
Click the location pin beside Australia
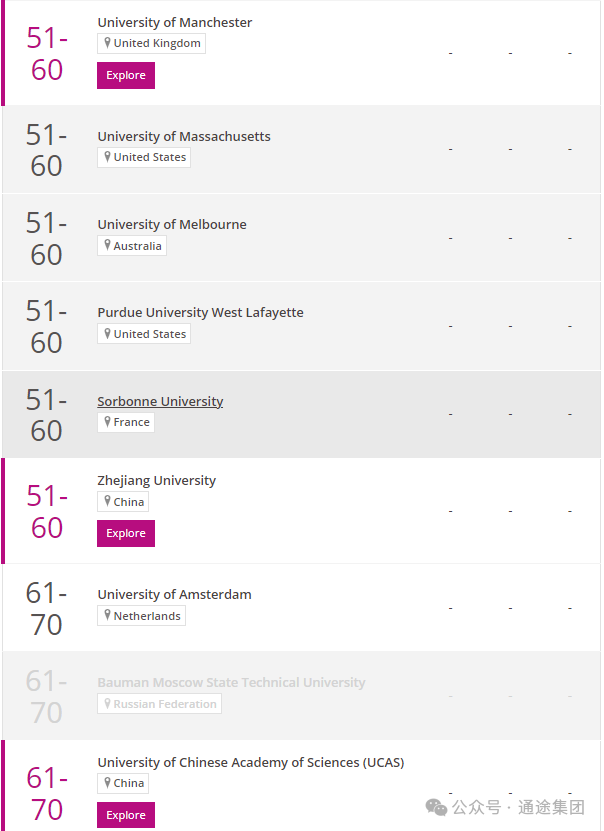tap(108, 245)
